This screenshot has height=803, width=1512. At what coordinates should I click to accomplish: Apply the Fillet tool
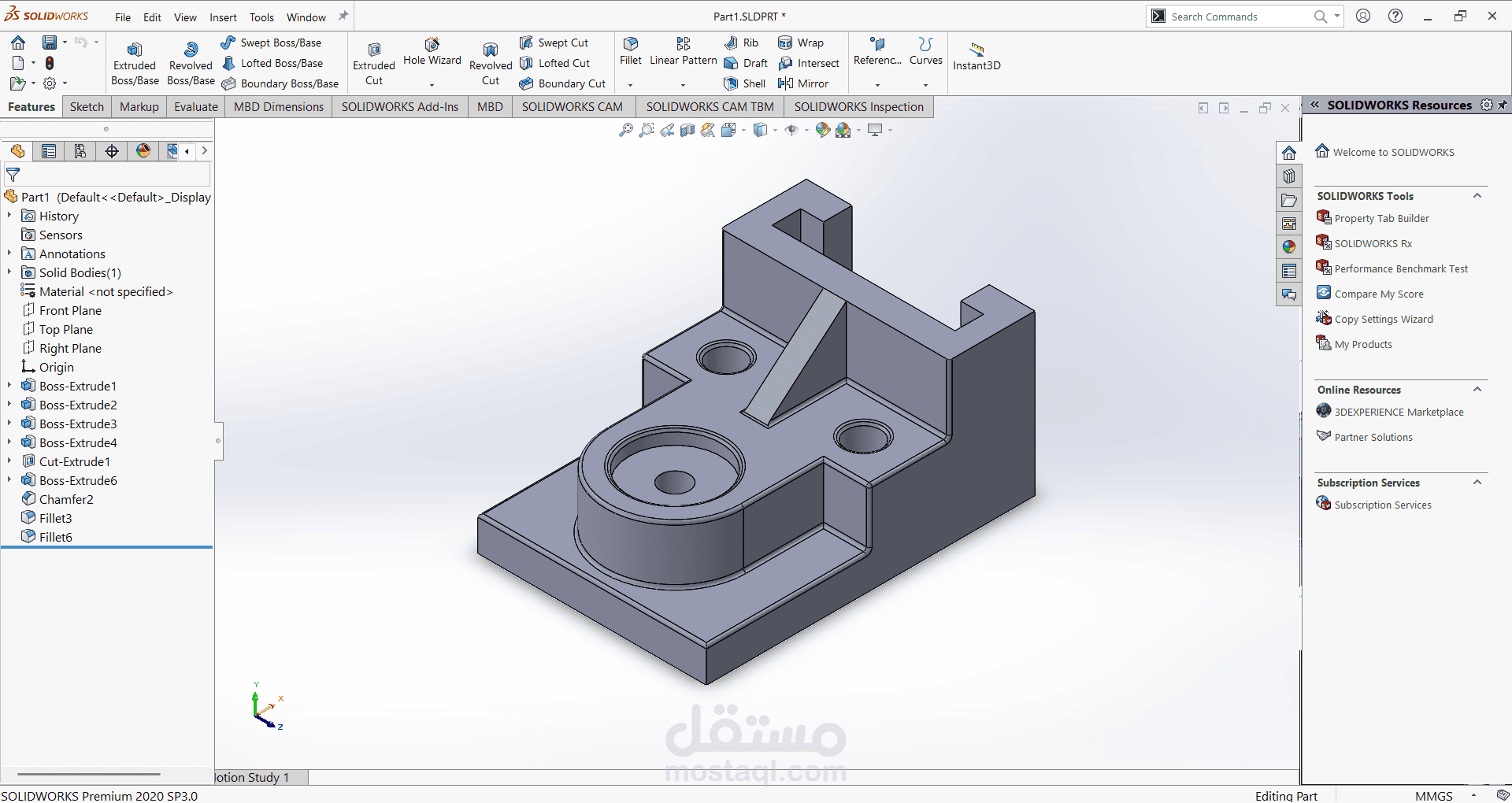[x=631, y=50]
